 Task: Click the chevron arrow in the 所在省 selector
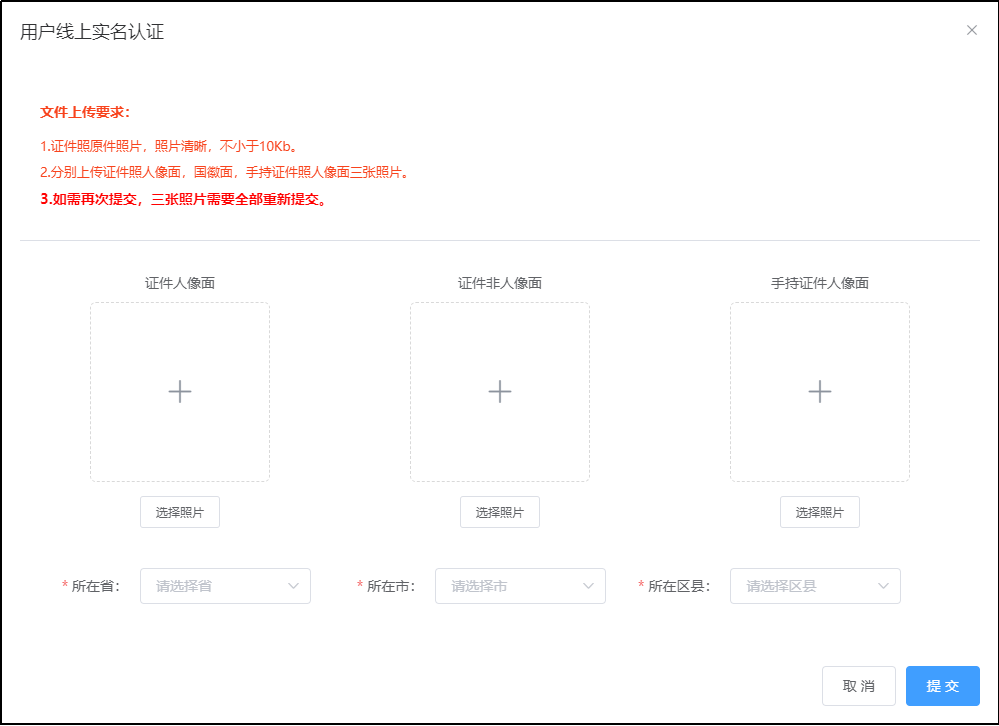click(295, 586)
